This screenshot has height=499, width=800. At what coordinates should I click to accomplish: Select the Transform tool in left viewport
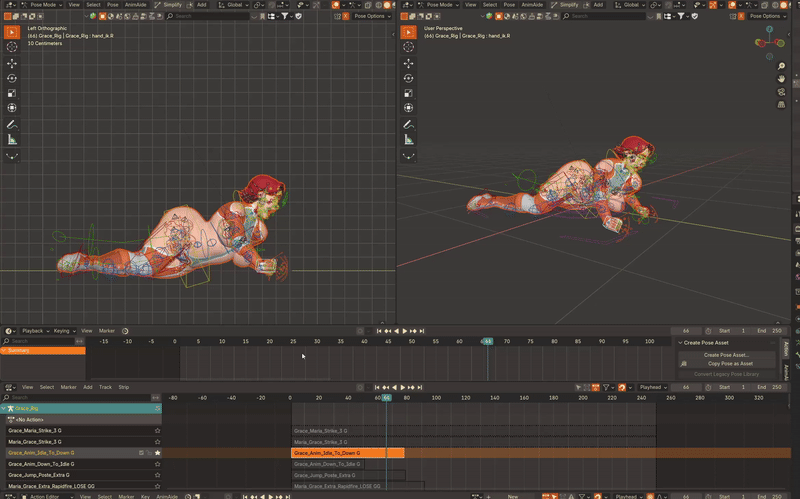pyautogui.click(x=12, y=108)
